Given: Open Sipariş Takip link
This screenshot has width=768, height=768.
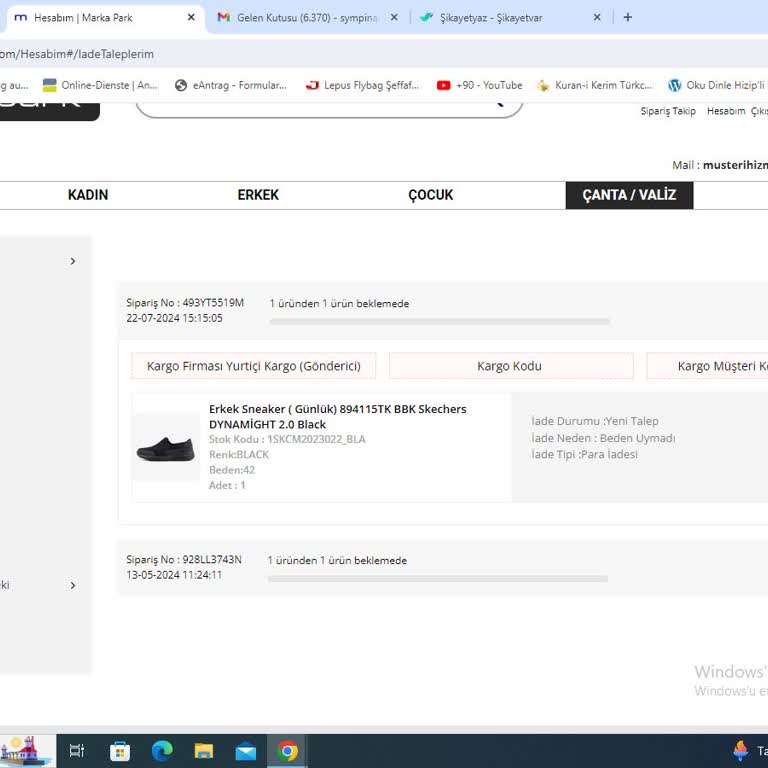Looking at the screenshot, I should (x=668, y=111).
